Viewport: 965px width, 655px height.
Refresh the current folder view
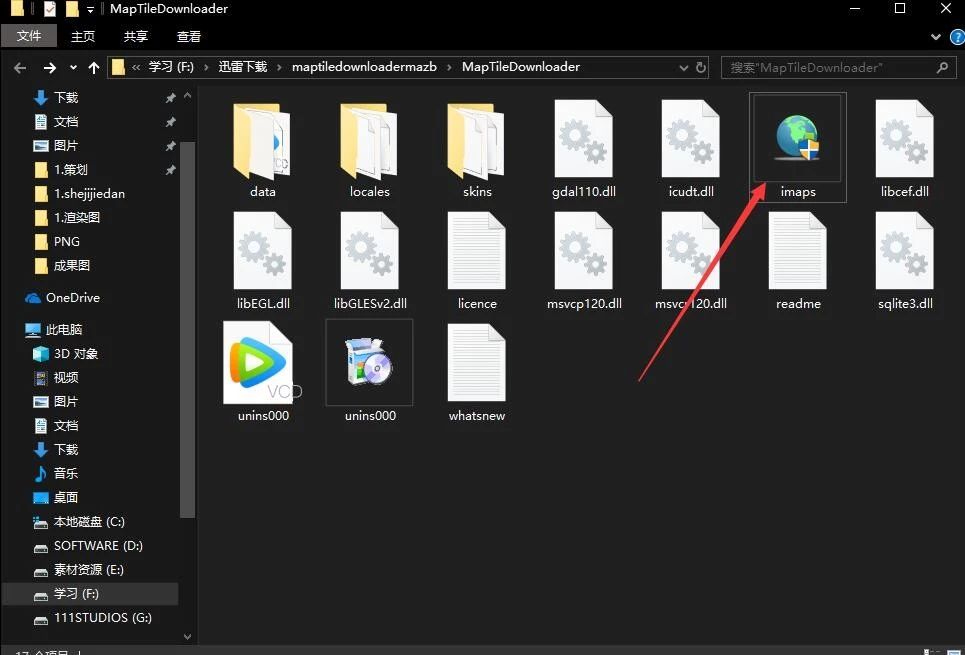(700, 67)
